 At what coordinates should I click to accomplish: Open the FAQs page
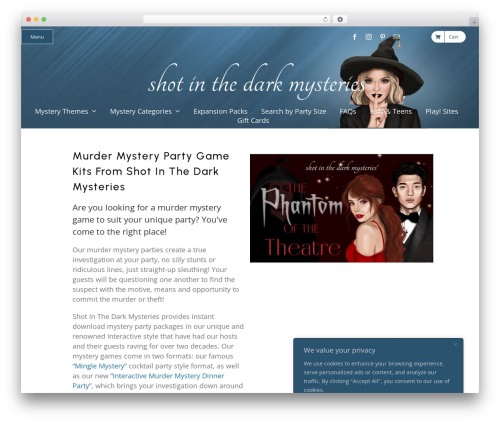pyautogui.click(x=348, y=111)
